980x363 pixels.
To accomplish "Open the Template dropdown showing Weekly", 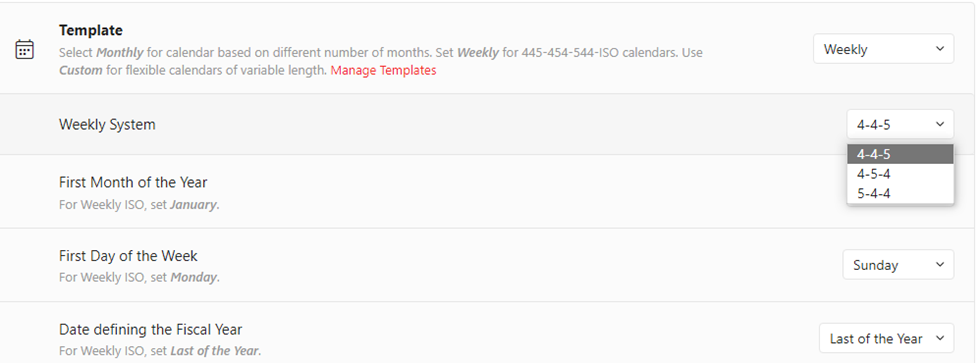I will [883, 49].
